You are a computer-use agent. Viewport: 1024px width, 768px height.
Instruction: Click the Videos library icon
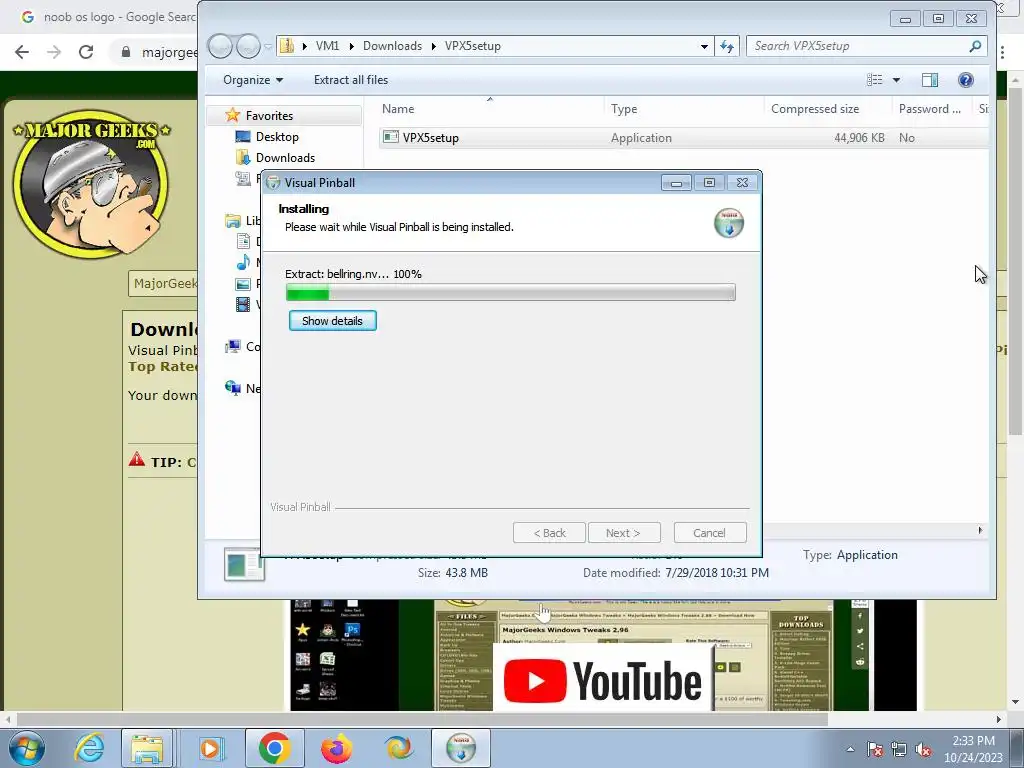coord(243,304)
